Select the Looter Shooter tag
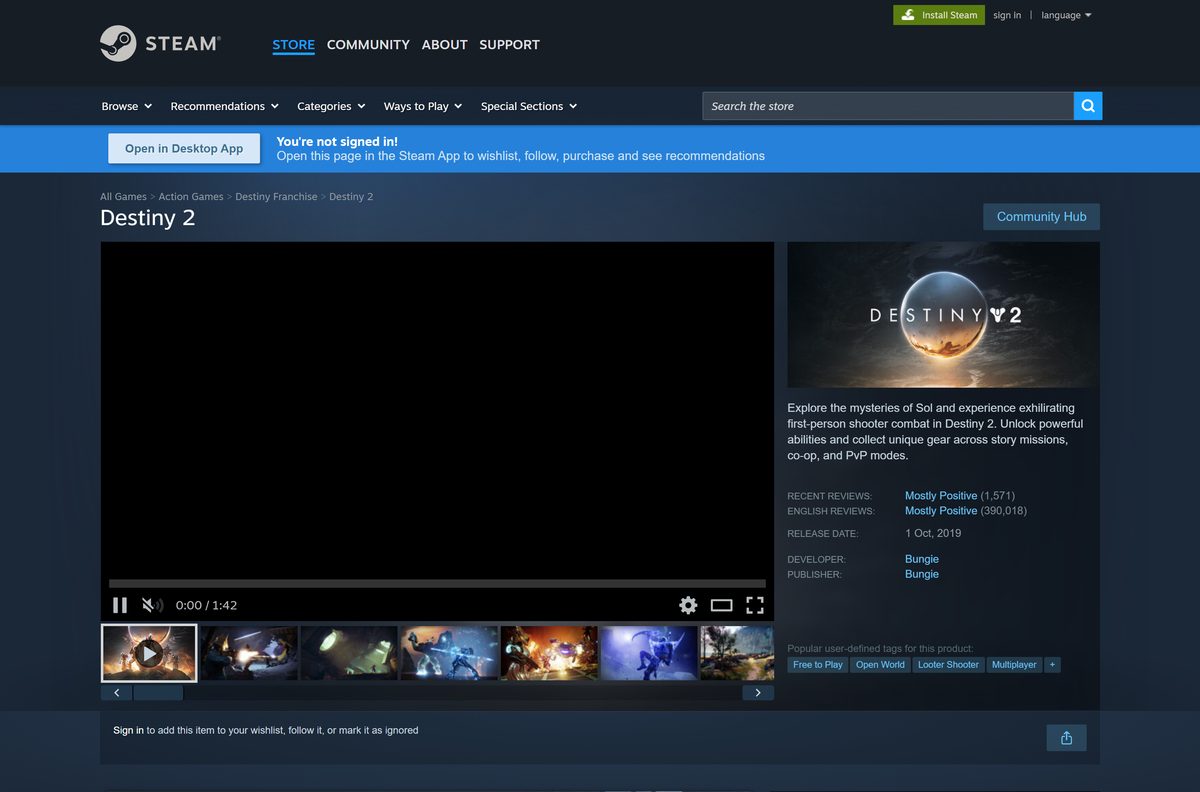Screen dimensions: 1200x792 pos(948,664)
